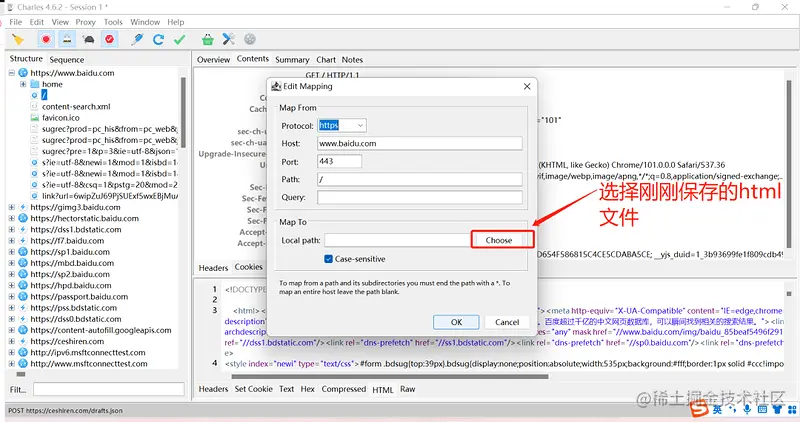Switch to the Compressed response tab
The image size is (800, 422).
pos(343,389)
